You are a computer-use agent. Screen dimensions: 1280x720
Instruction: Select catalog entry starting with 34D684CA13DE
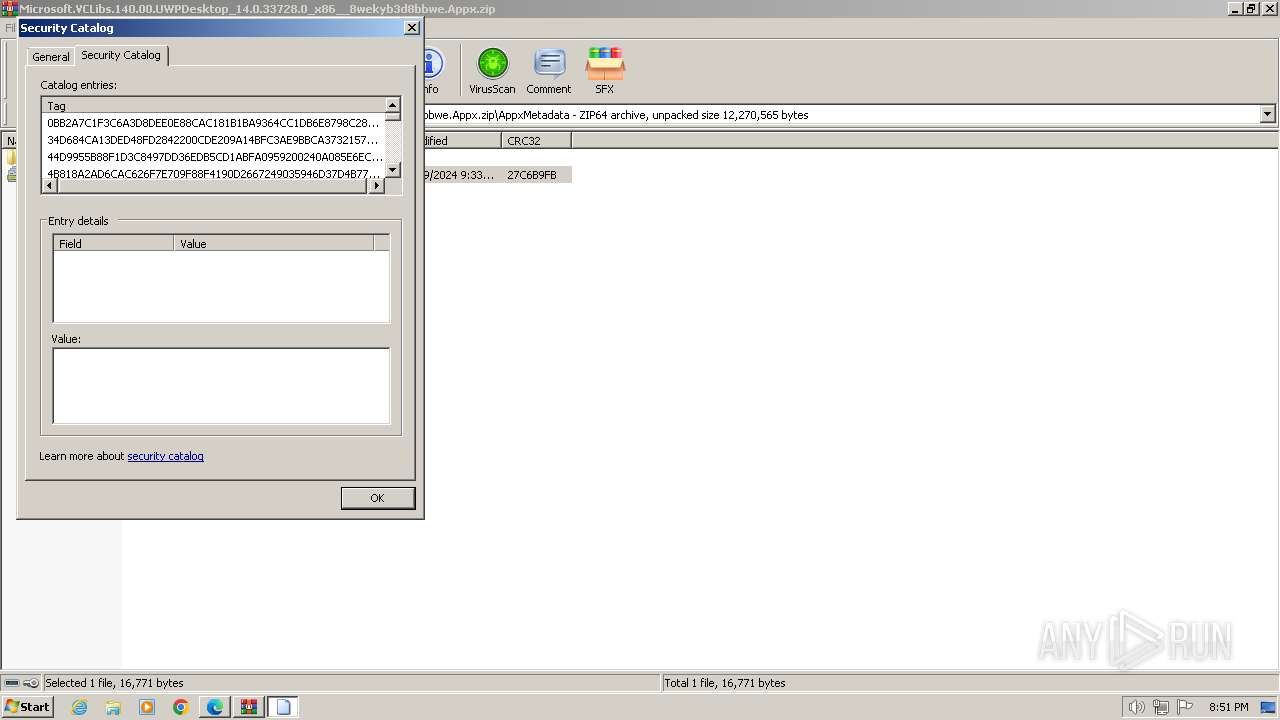pyautogui.click(x=213, y=140)
